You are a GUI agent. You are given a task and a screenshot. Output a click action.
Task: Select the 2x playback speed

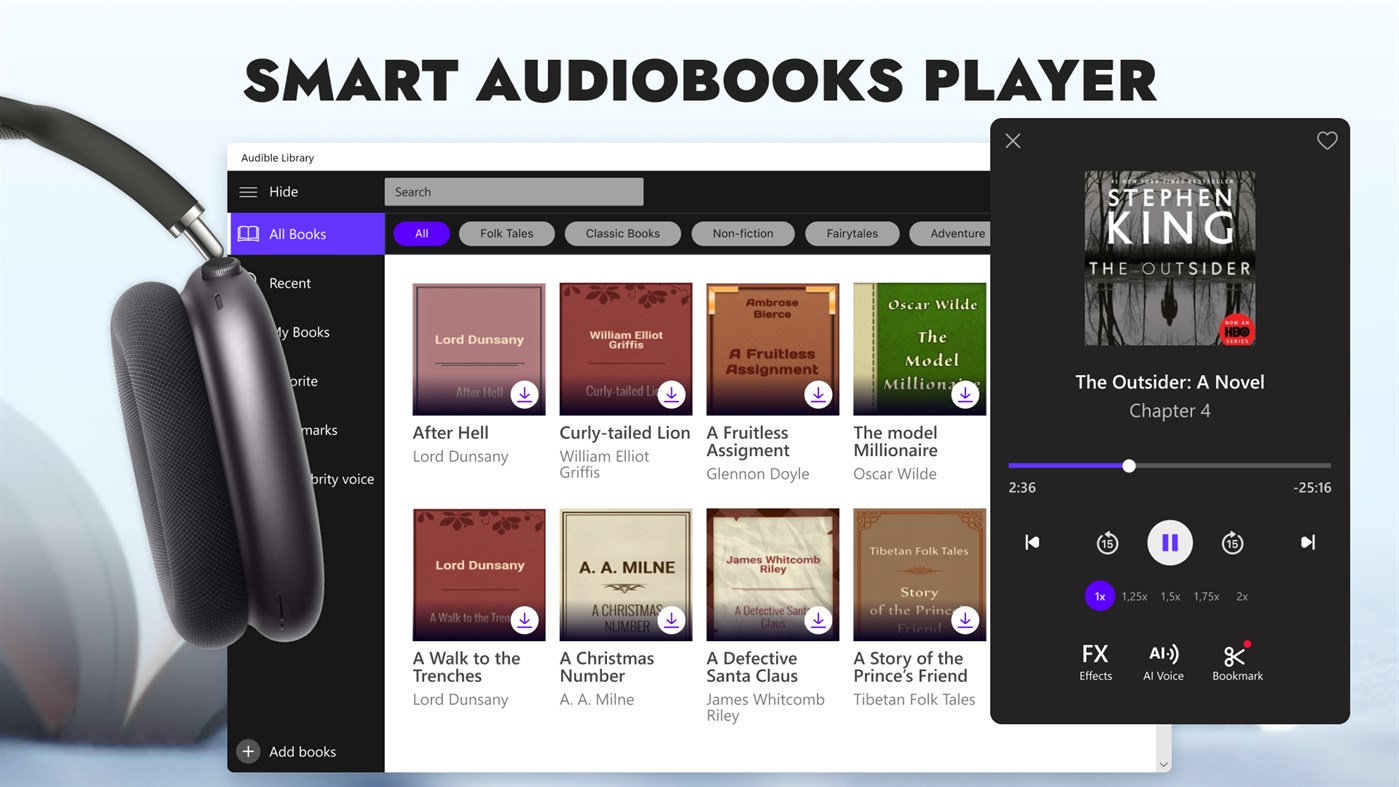(x=1241, y=595)
